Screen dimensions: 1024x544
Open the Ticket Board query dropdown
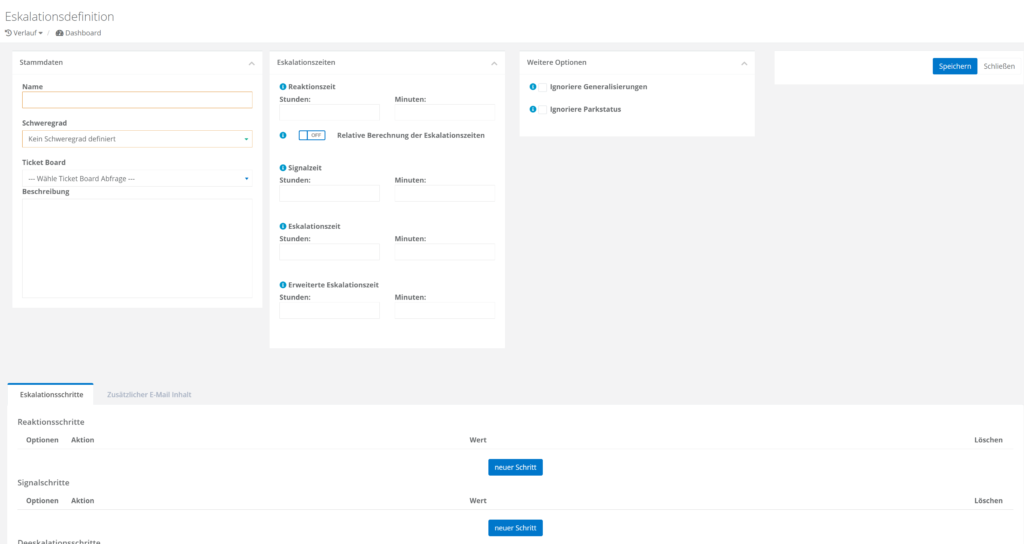[137, 179]
